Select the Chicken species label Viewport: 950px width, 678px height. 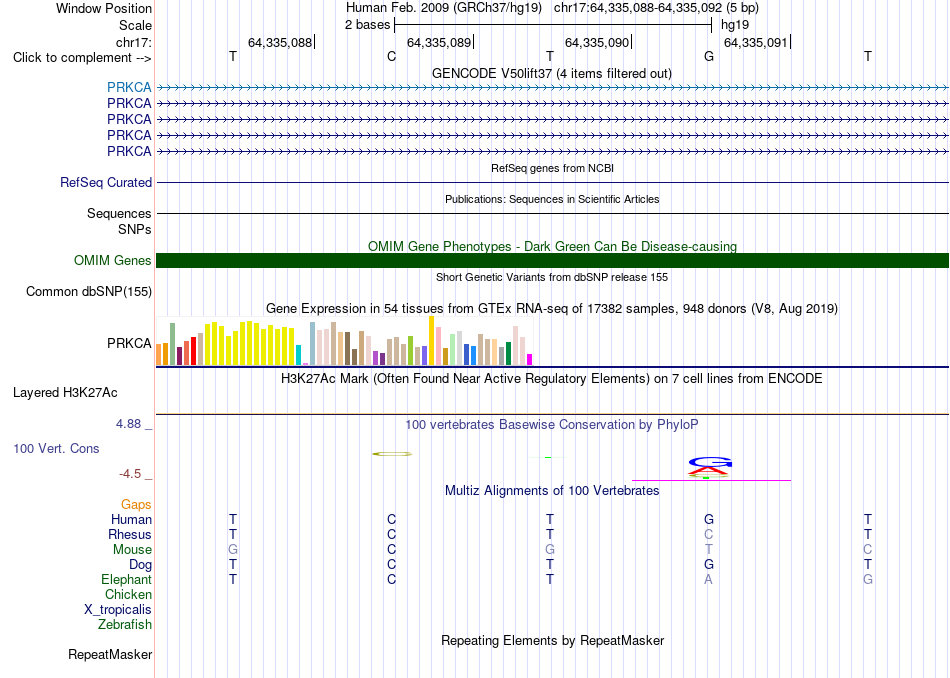pos(128,594)
